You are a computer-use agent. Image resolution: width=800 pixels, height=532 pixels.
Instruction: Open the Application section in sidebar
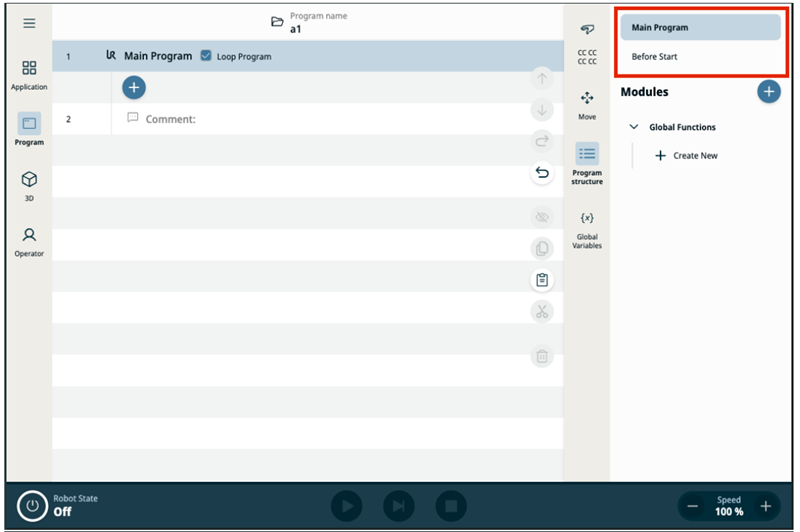click(x=29, y=74)
